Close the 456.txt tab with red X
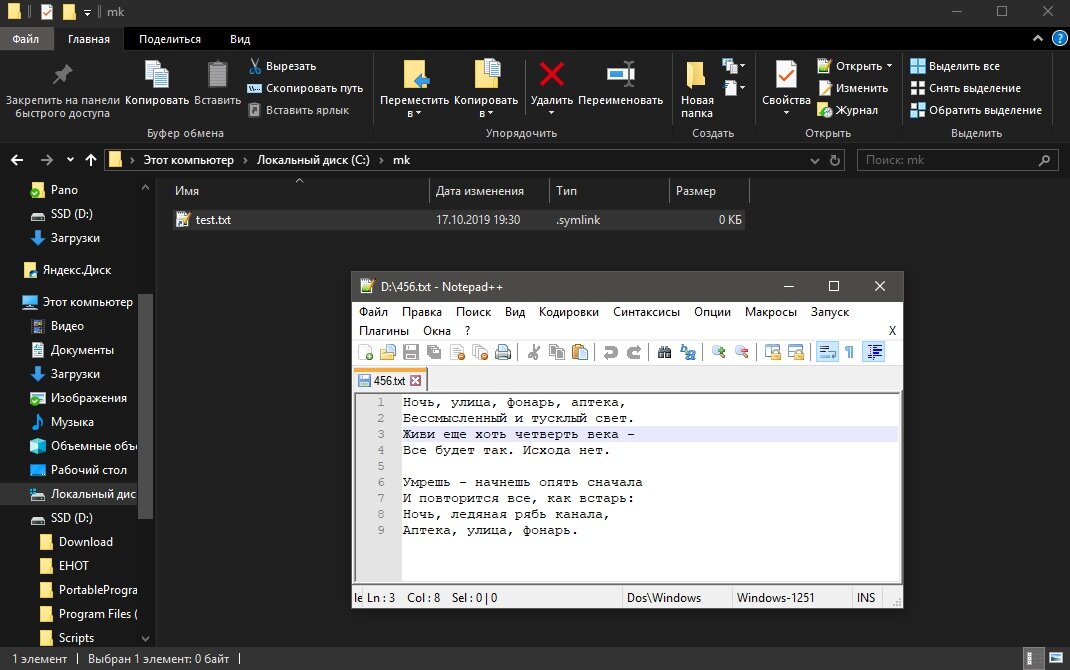The width and height of the screenshot is (1070, 670). [x=416, y=381]
